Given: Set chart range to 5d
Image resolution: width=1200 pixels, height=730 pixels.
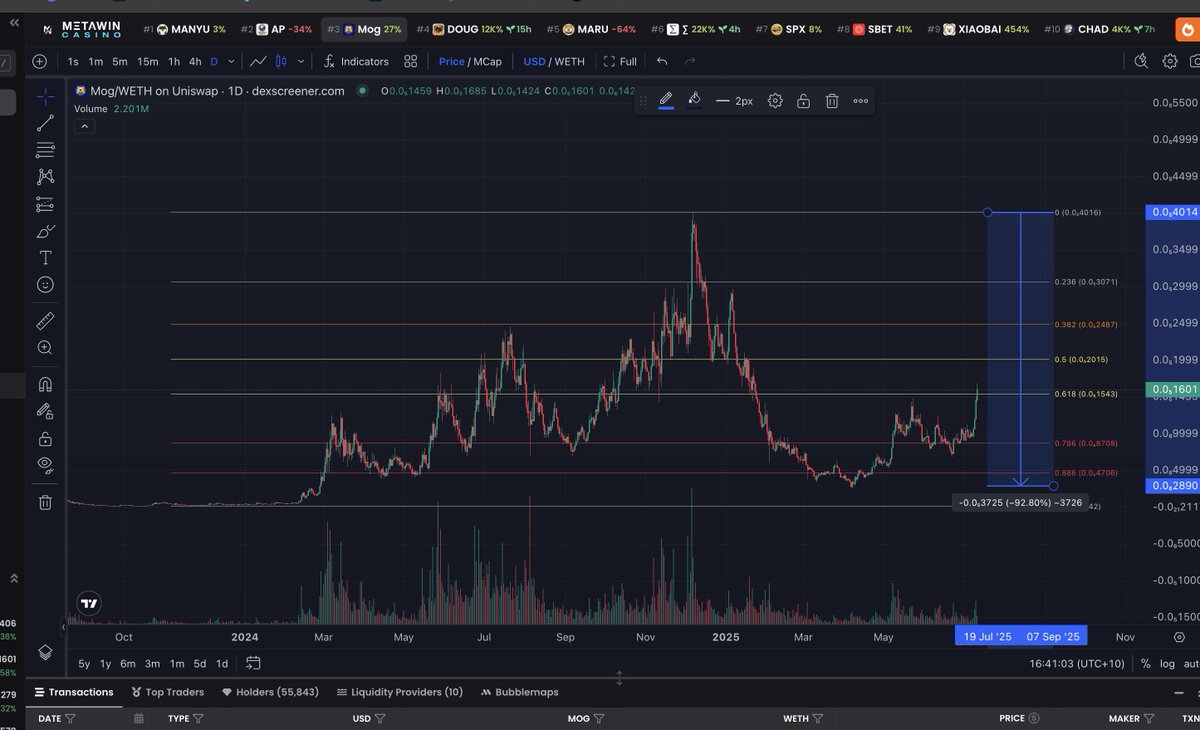Looking at the screenshot, I should coord(200,663).
